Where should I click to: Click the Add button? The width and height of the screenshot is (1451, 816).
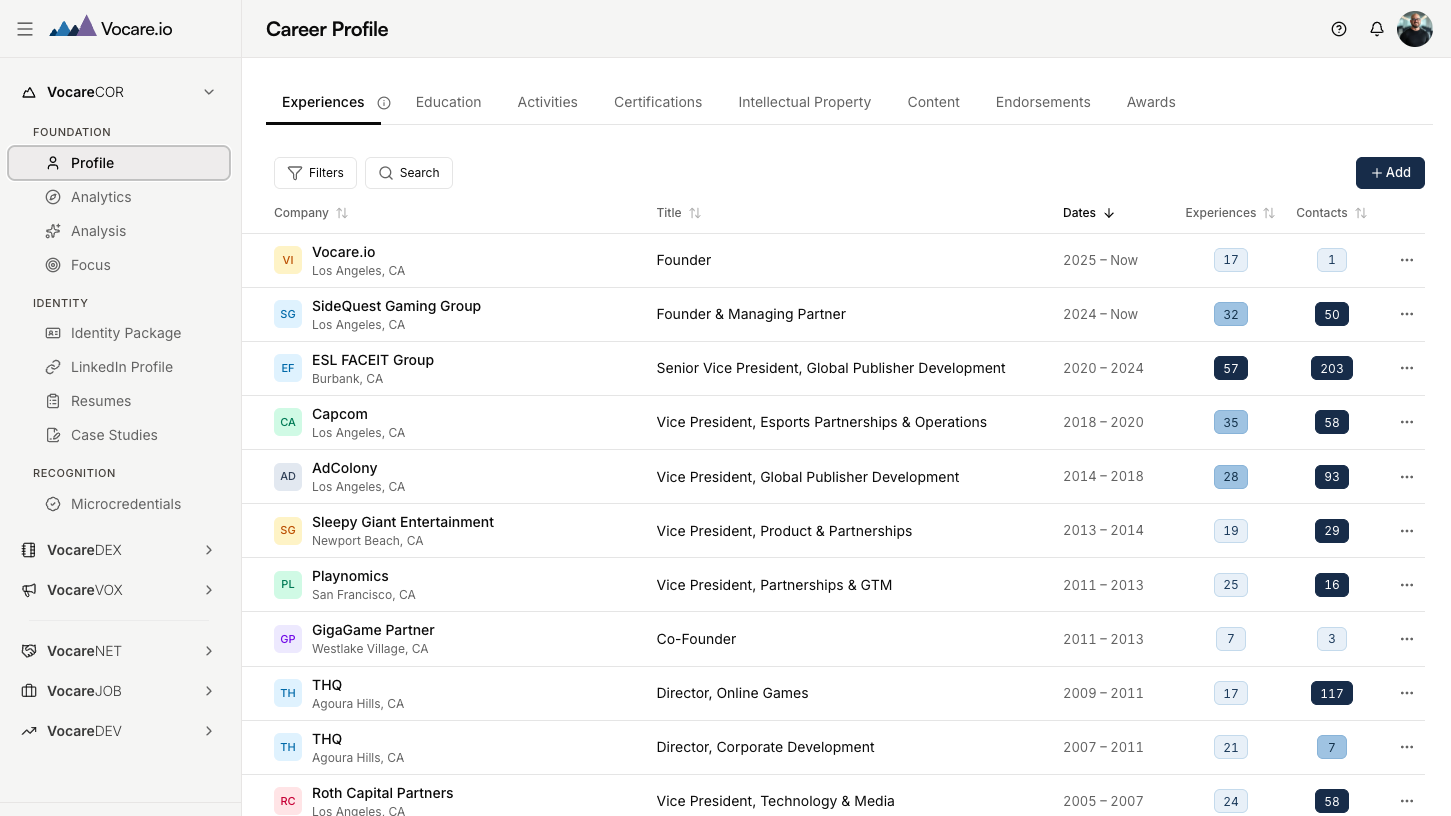[x=1390, y=173]
